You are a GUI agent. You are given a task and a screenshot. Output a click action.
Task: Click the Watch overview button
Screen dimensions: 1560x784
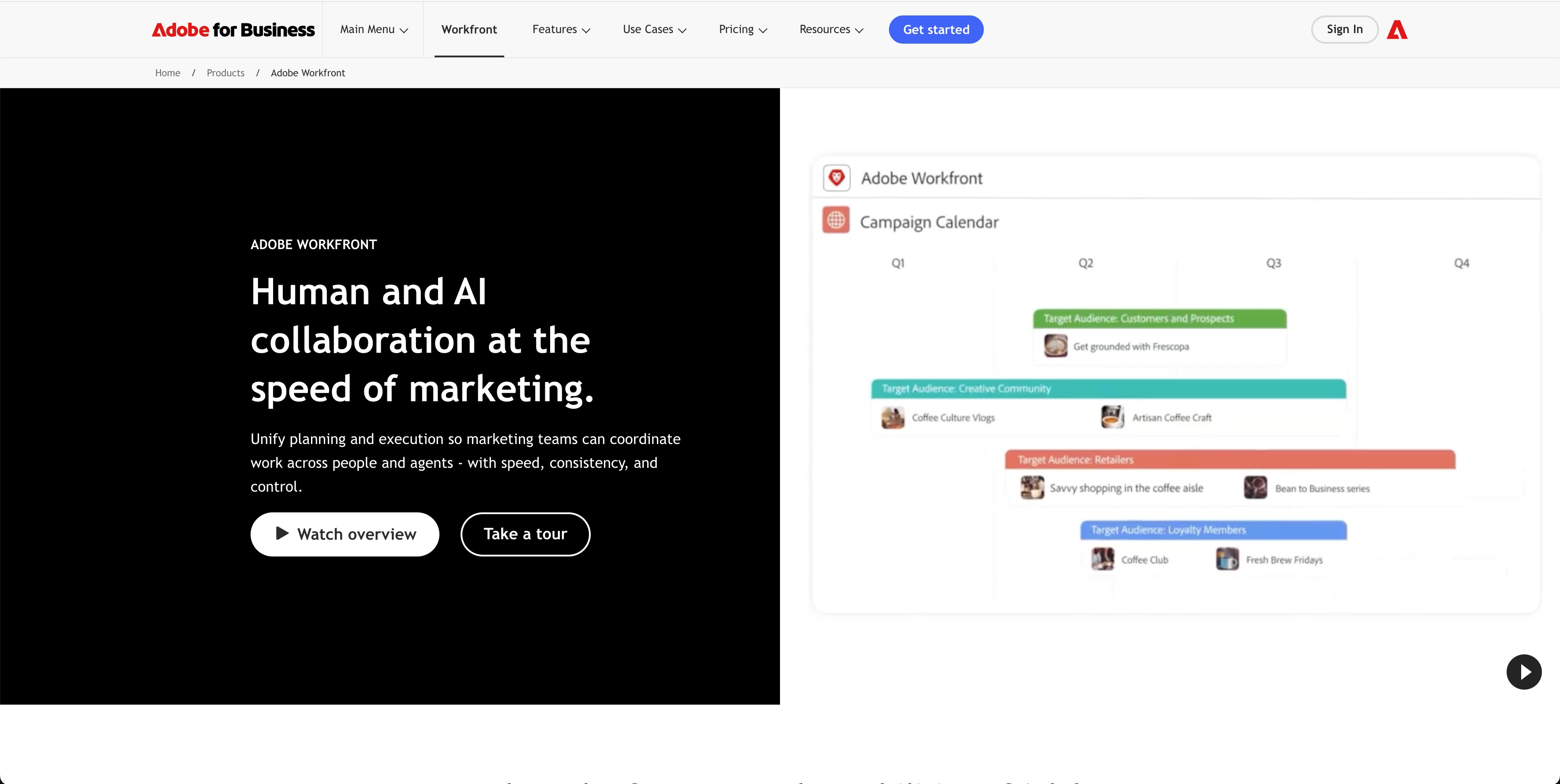click(x=345, y=534)
